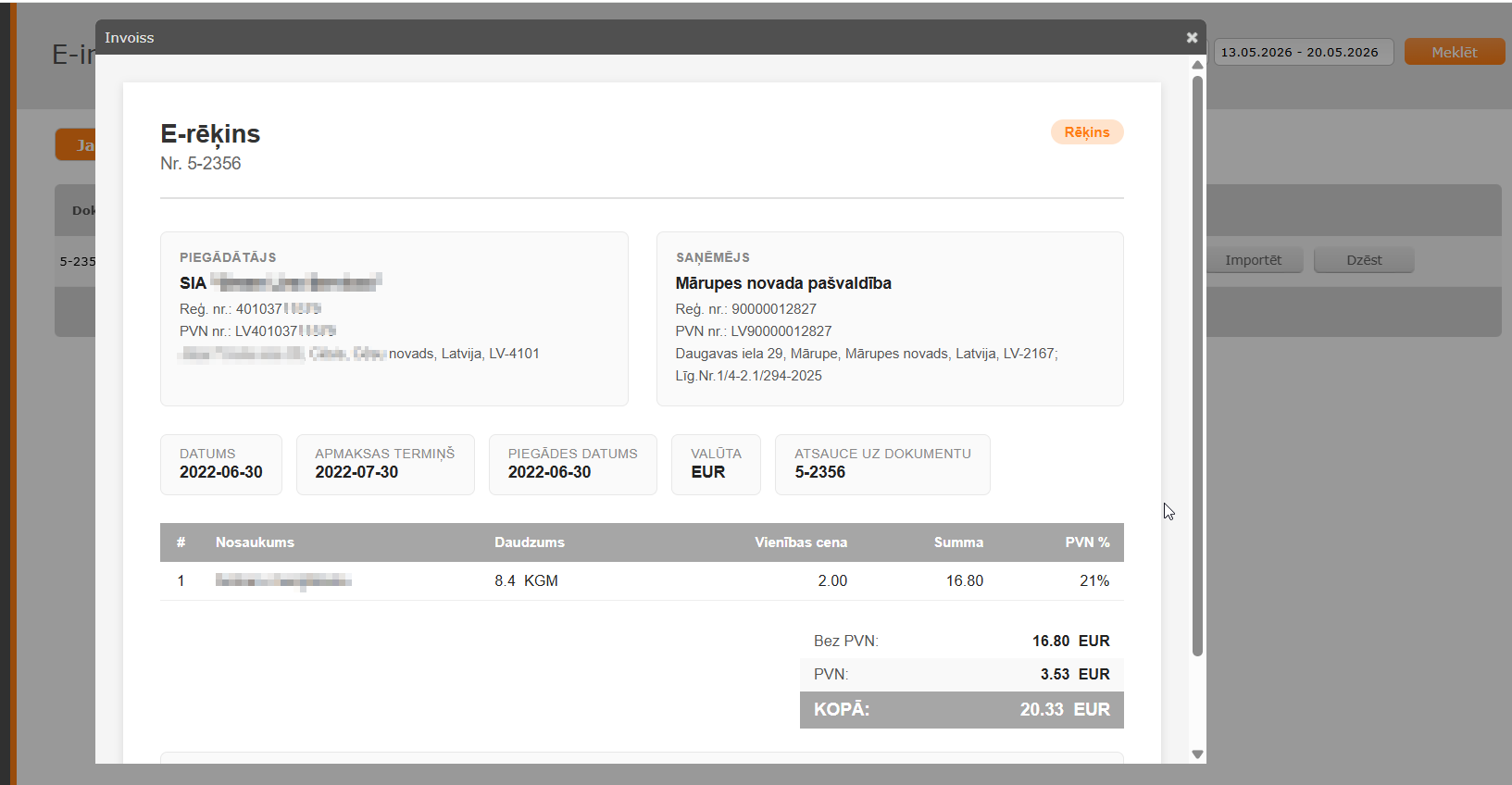This screenshot has width=1512, height=785.
Task: Click the orange Rēķins status badge
Action: pos(1087,132)
